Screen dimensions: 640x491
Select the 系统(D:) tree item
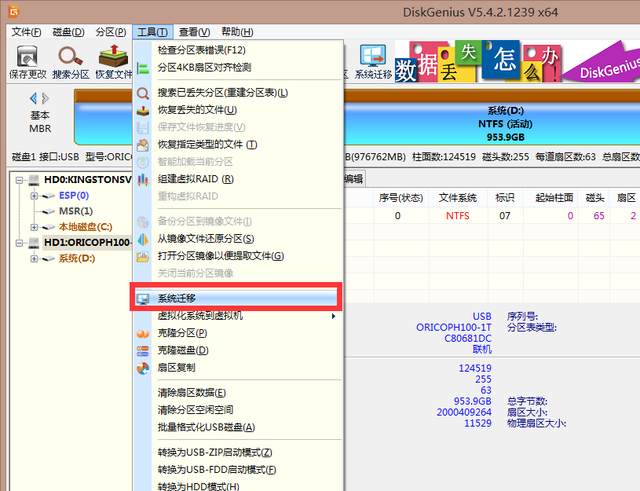(77, 258)
